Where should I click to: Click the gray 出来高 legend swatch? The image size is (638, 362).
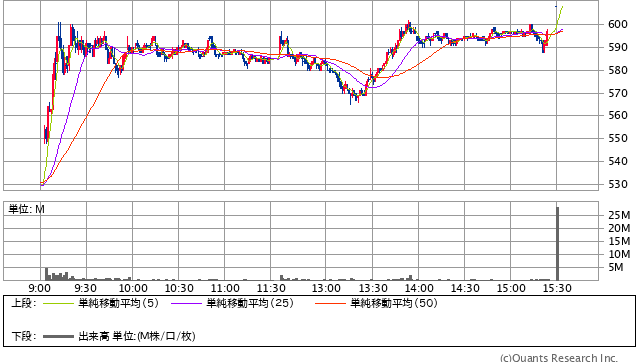(58, 336)
